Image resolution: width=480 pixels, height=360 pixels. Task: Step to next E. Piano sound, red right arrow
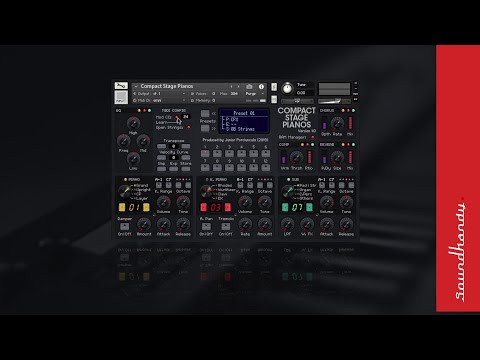tap(228, 207)
